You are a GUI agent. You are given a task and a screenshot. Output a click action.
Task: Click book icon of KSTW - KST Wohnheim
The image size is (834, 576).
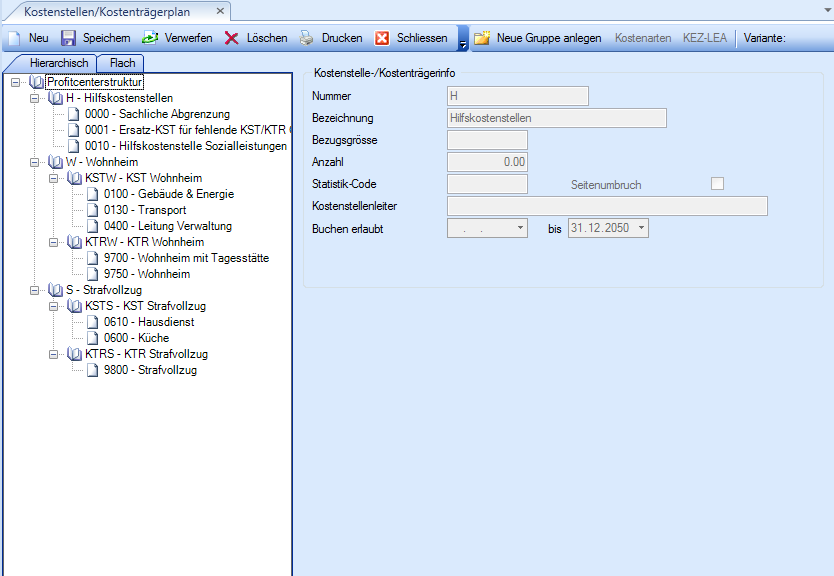tap(74, 178)
